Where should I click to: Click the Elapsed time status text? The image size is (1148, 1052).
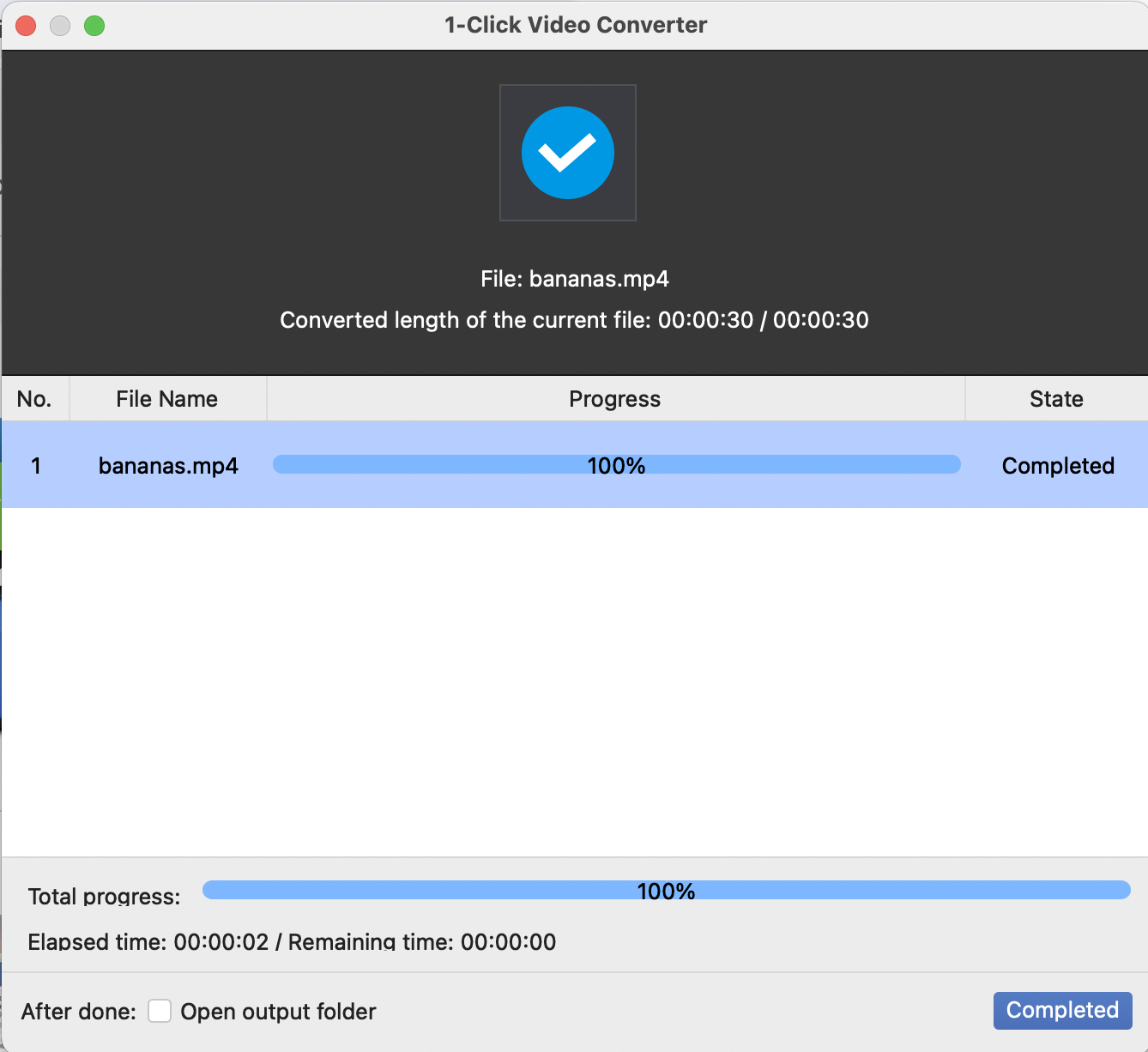292,942
